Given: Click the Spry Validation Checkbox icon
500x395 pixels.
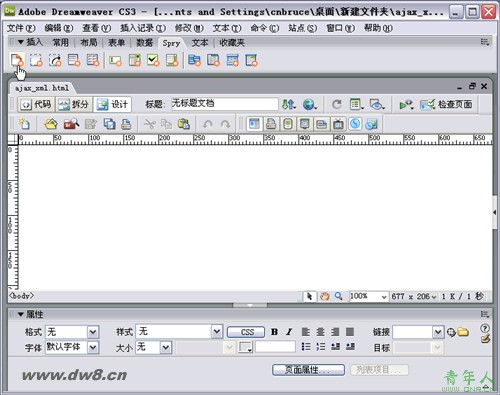Looking at the screenshot, I should coord(153,60).
